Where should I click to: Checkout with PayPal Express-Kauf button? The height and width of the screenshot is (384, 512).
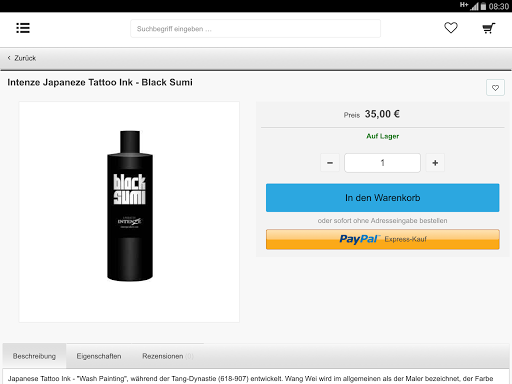(x=383, y=239)
